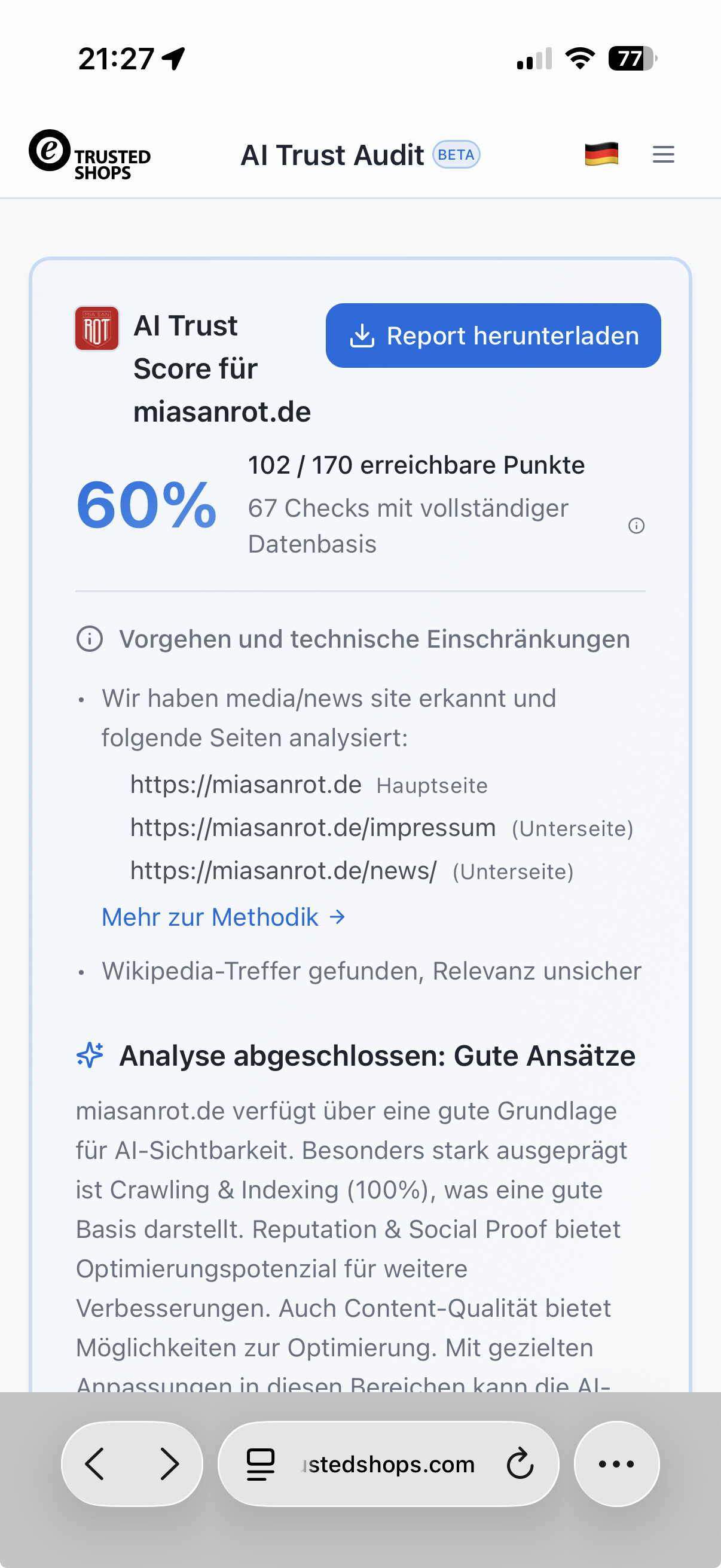Tap the BETA badge next to AI Trust Audit
Screen dimensions: 721x1568
tap(456, 155)
